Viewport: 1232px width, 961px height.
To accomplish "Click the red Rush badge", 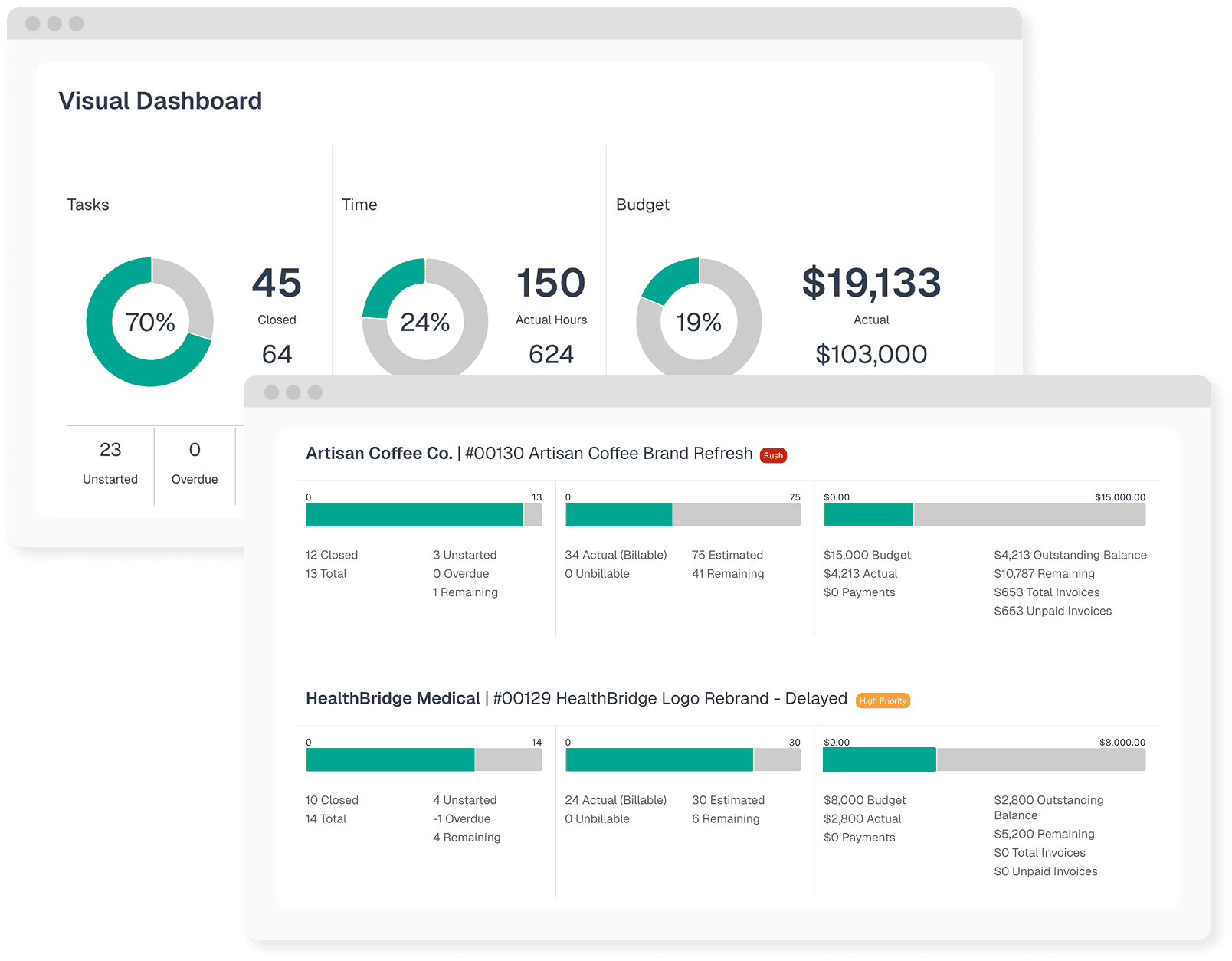I will 773,455.
